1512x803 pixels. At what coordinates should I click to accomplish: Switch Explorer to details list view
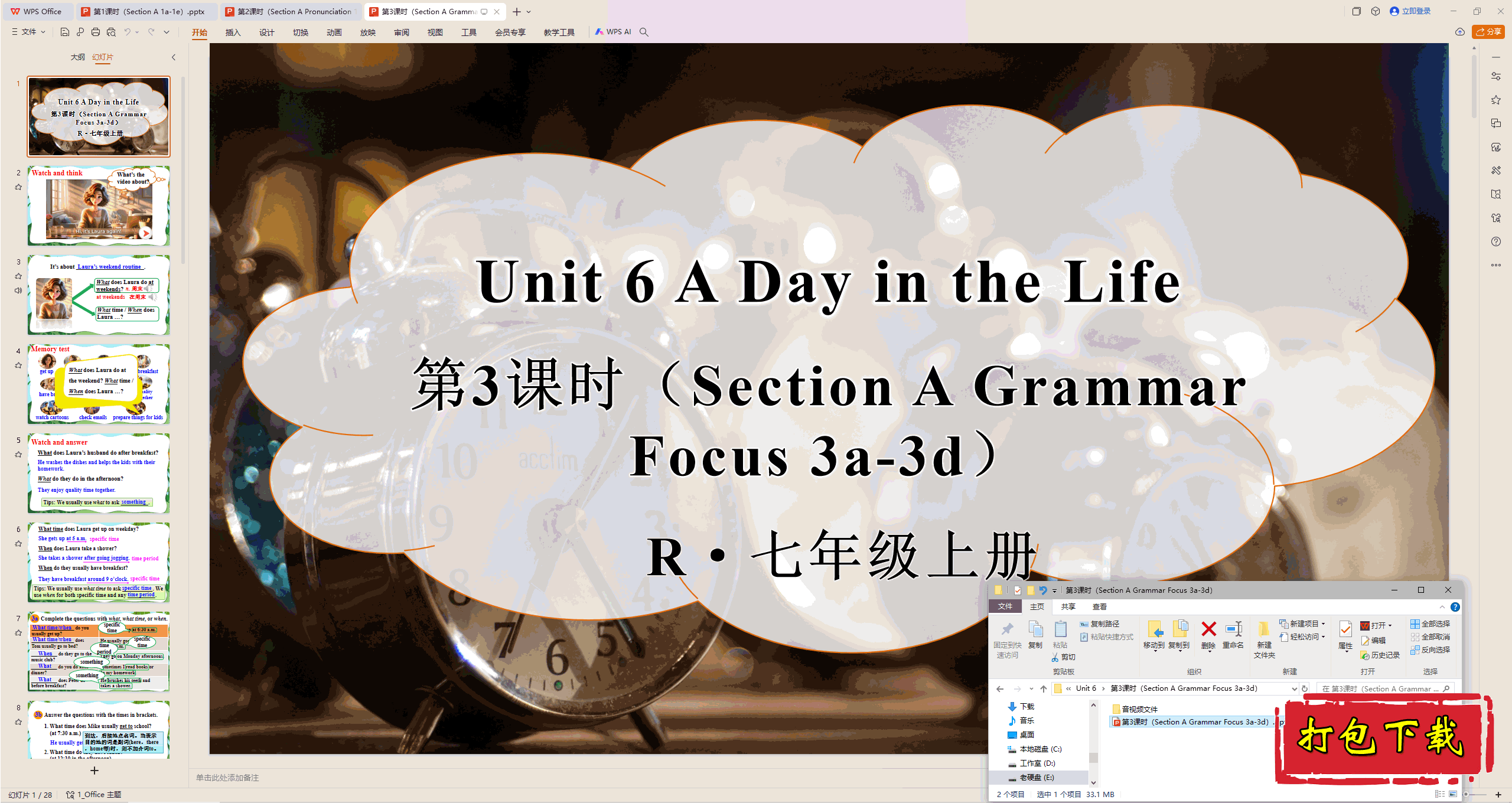pos(1440,795)
